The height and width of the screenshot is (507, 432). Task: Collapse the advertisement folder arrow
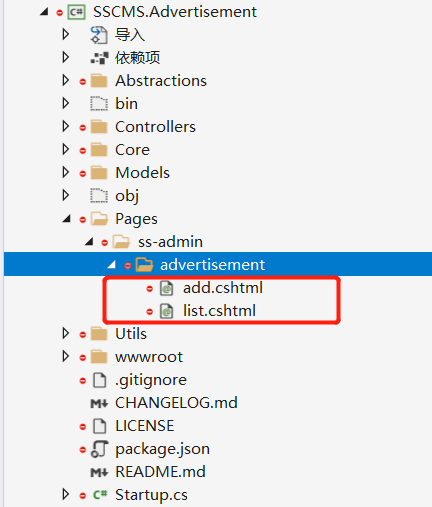click(112, 265)
